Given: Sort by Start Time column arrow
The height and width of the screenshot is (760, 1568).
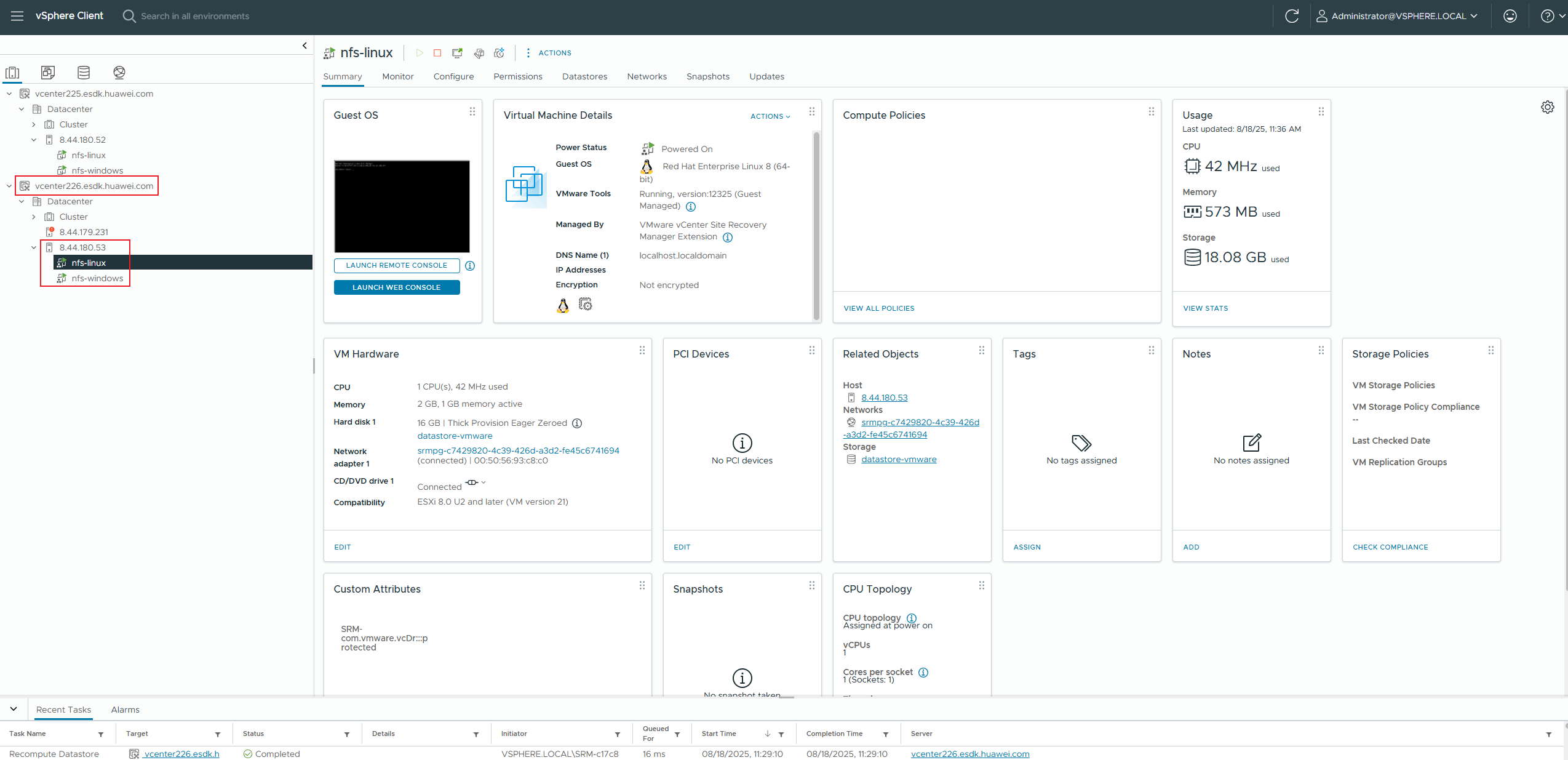Looking at the screenshot, I should (768, 734).
